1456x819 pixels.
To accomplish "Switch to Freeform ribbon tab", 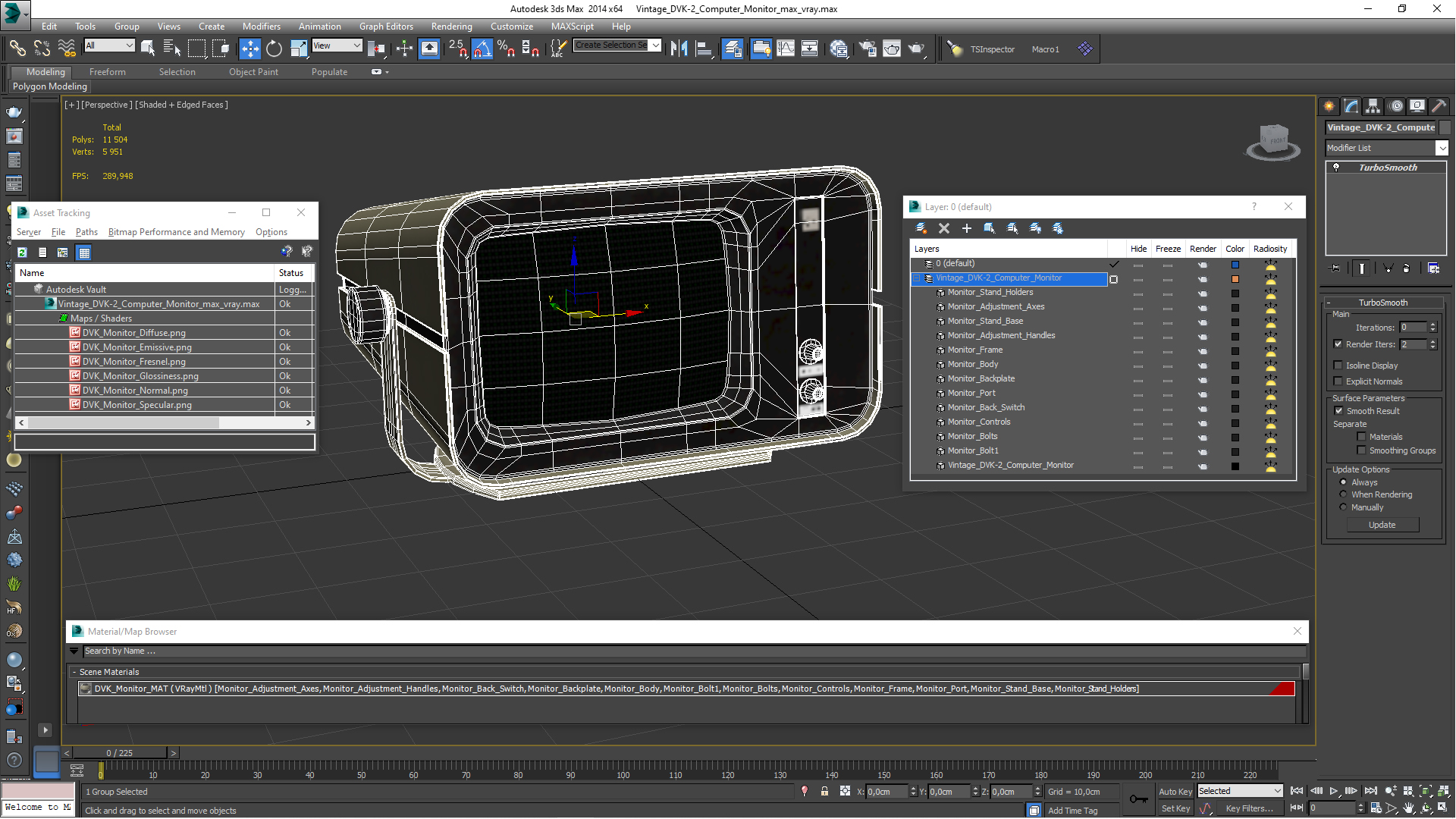I will click(x=107, y=72).
